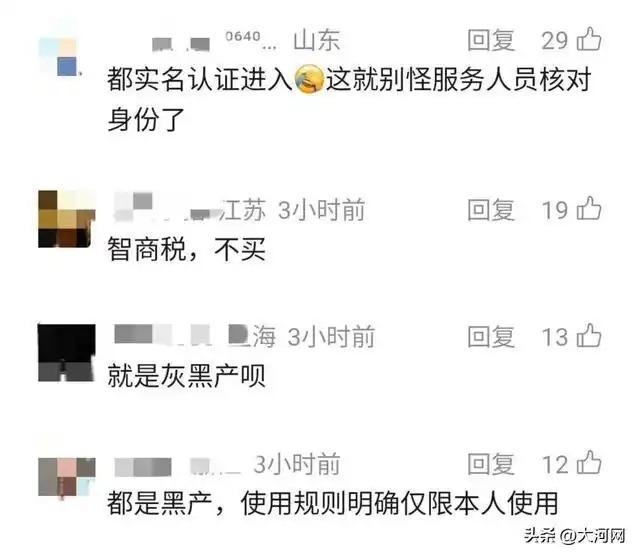Select the comment 都是黑产，使用规则明确仅限本人使用
This screenshot has height=558, width=640.
tap(333, 503)
